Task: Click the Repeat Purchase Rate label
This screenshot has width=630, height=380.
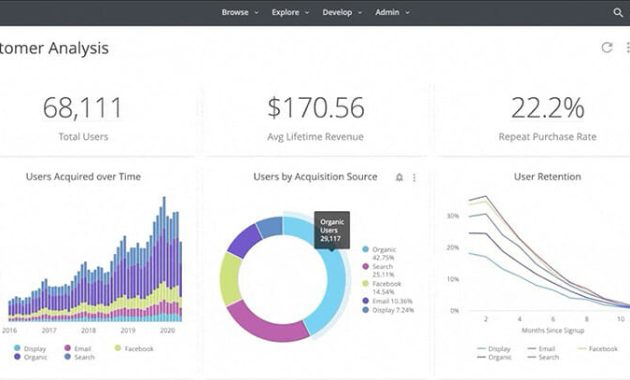Action: pos(547,137)
